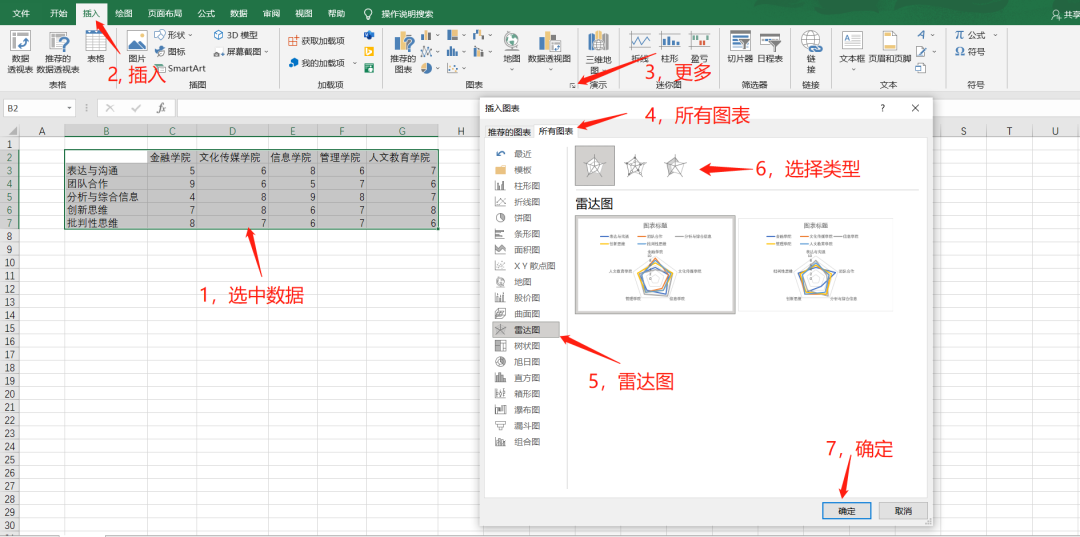Insert a 日程表 timeline filter

pos(769,47)
